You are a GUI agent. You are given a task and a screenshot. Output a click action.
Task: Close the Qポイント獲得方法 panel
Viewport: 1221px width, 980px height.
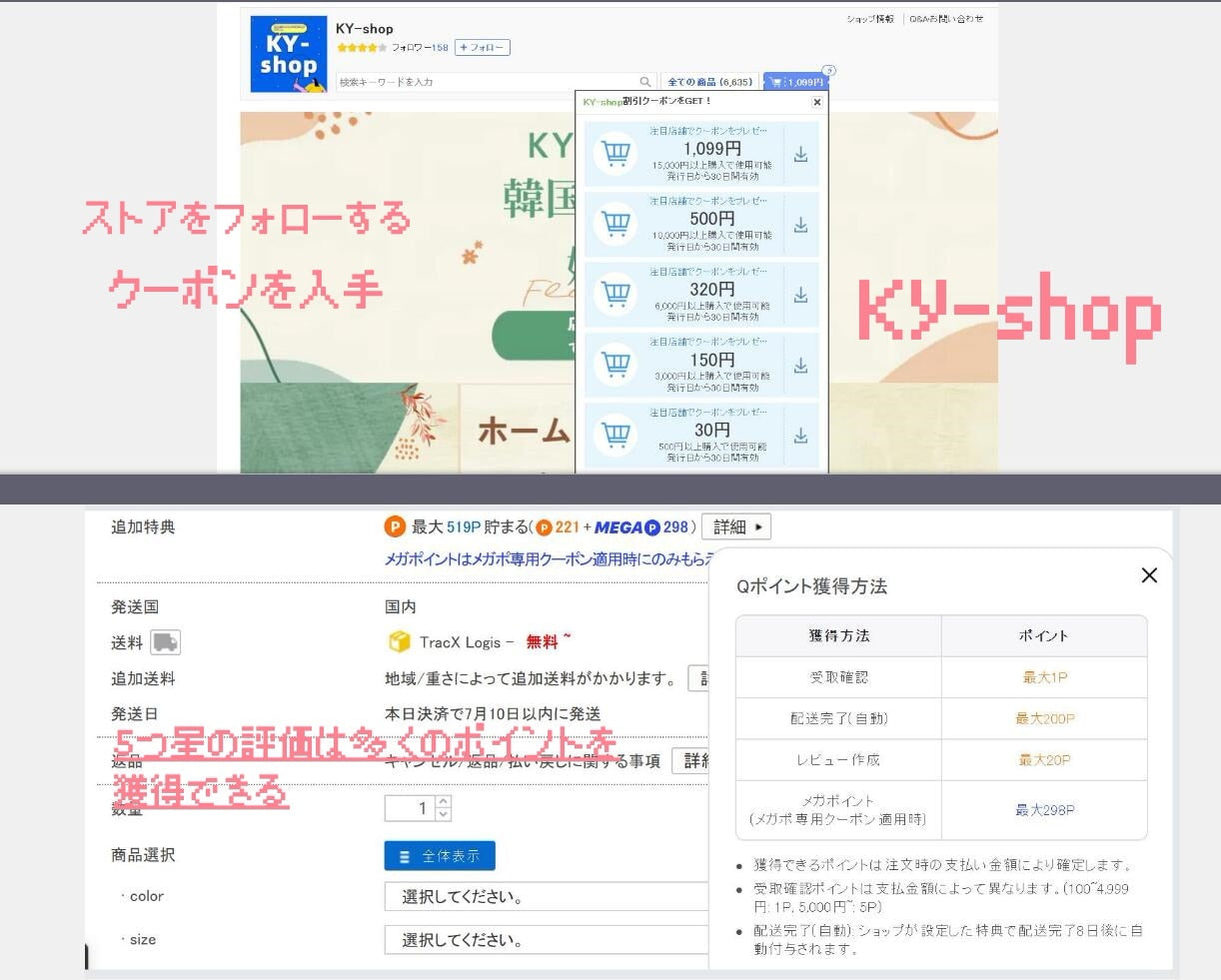(x=1149, y=575)
